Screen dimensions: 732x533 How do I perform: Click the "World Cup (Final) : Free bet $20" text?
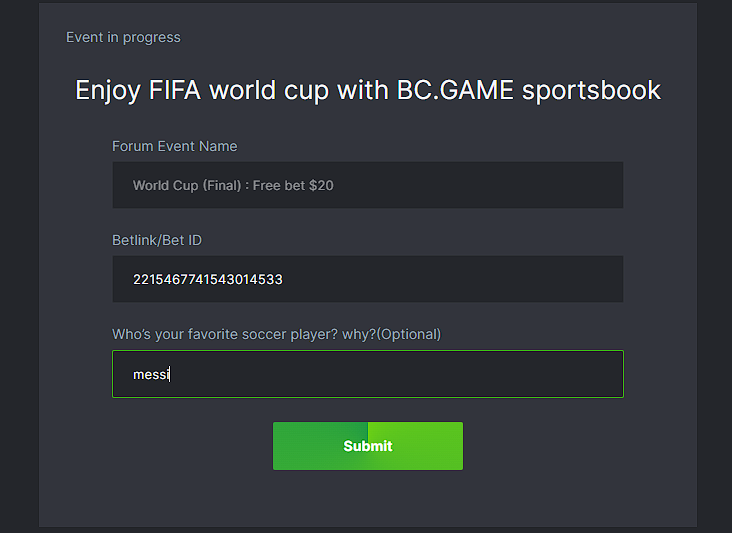(x=232, y=186)
